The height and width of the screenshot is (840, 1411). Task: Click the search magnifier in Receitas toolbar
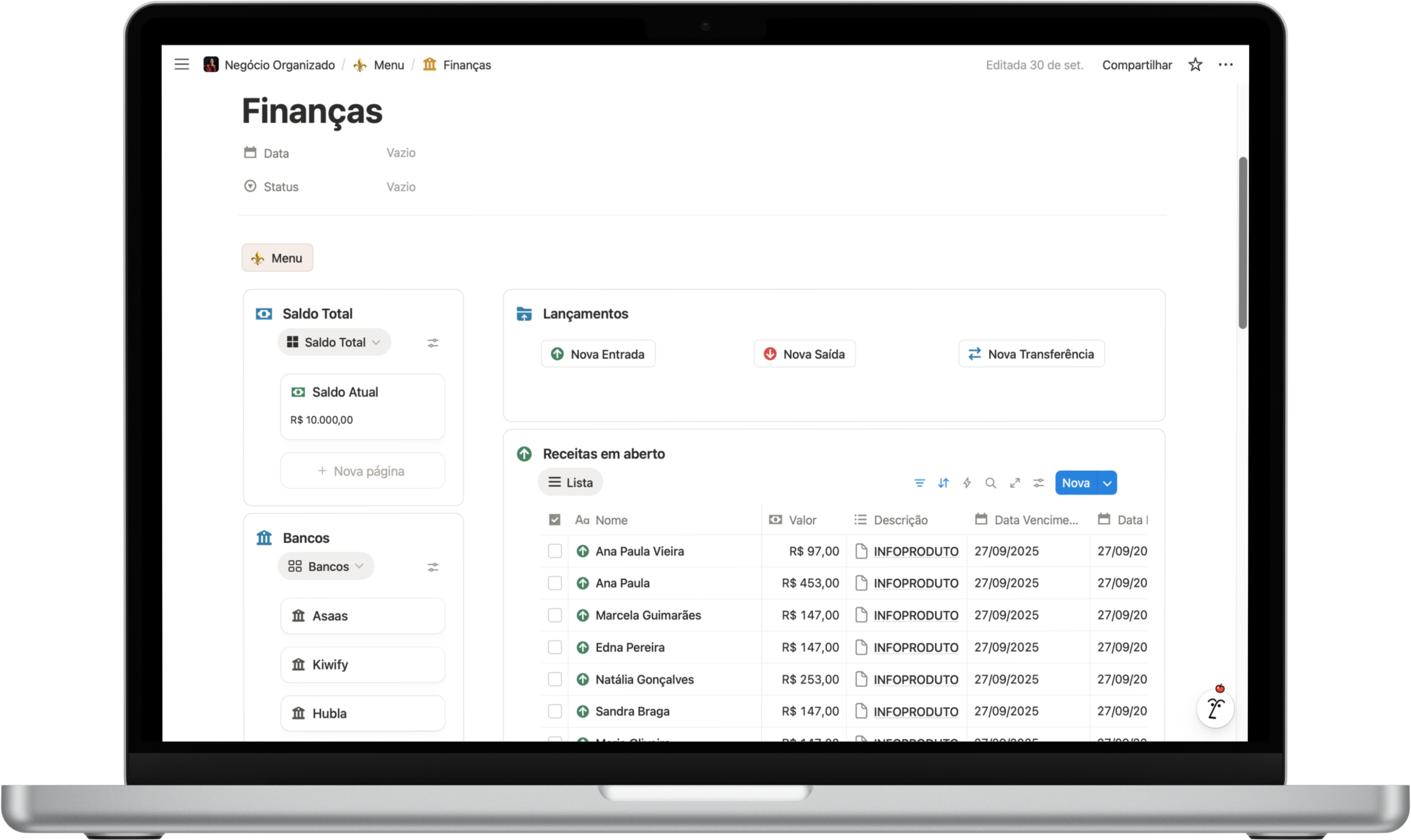click(990, 483)
